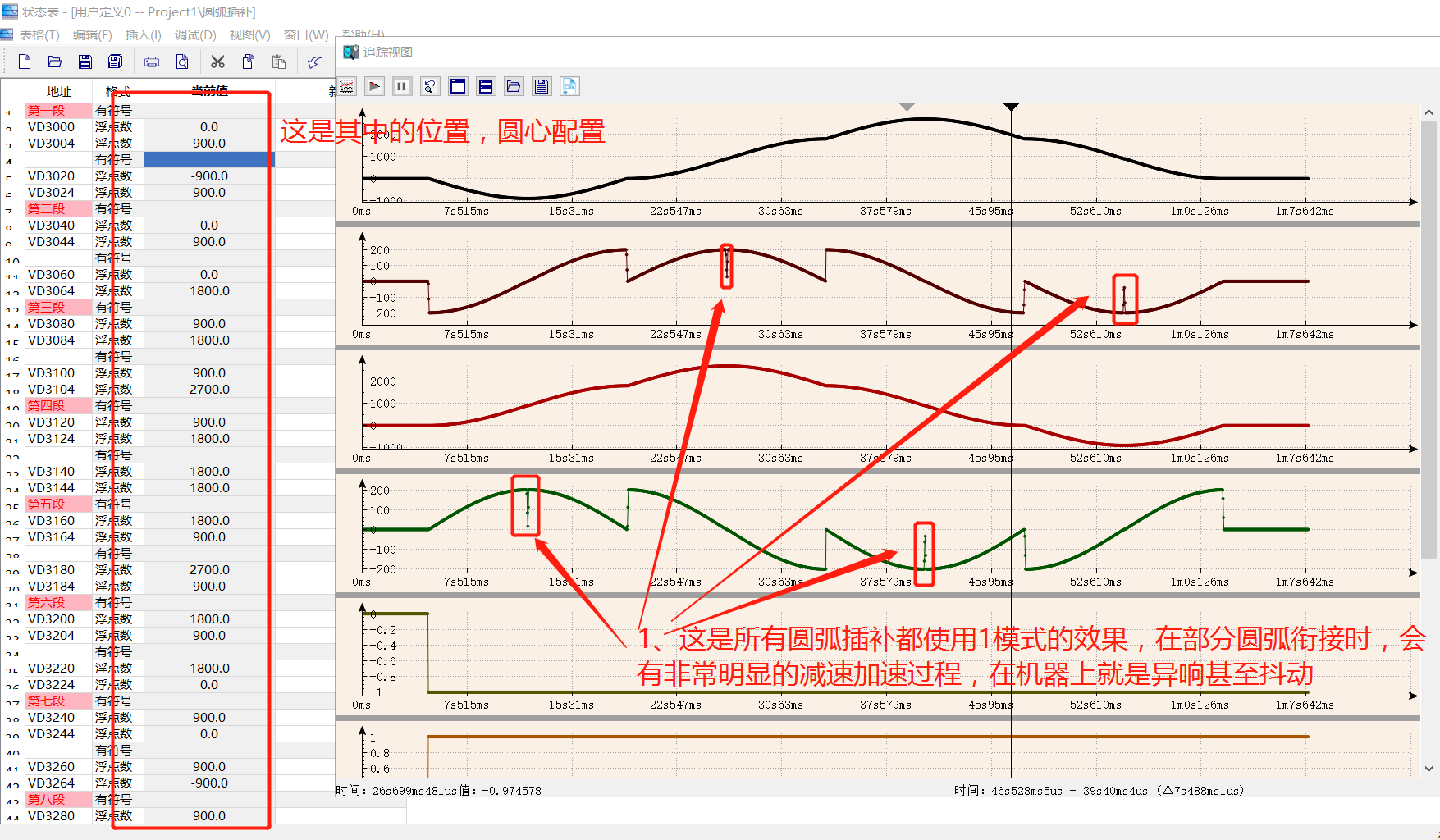Open the 插入(I) menu
Image resolution: width=1440 pixels, height=840 pixels.
tap(144, 34)
